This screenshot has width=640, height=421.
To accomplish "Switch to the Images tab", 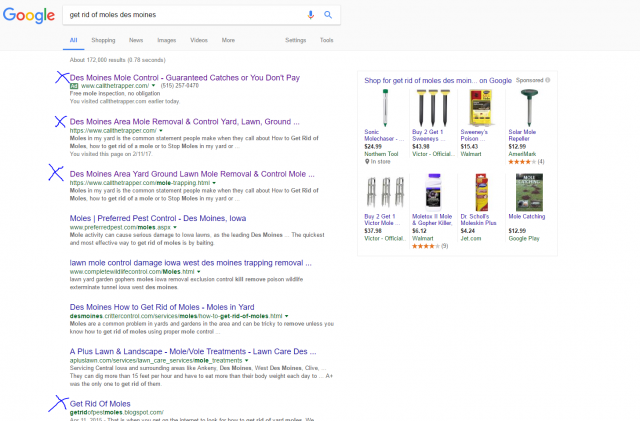I will pyautogui.click(x=167, y=40).
